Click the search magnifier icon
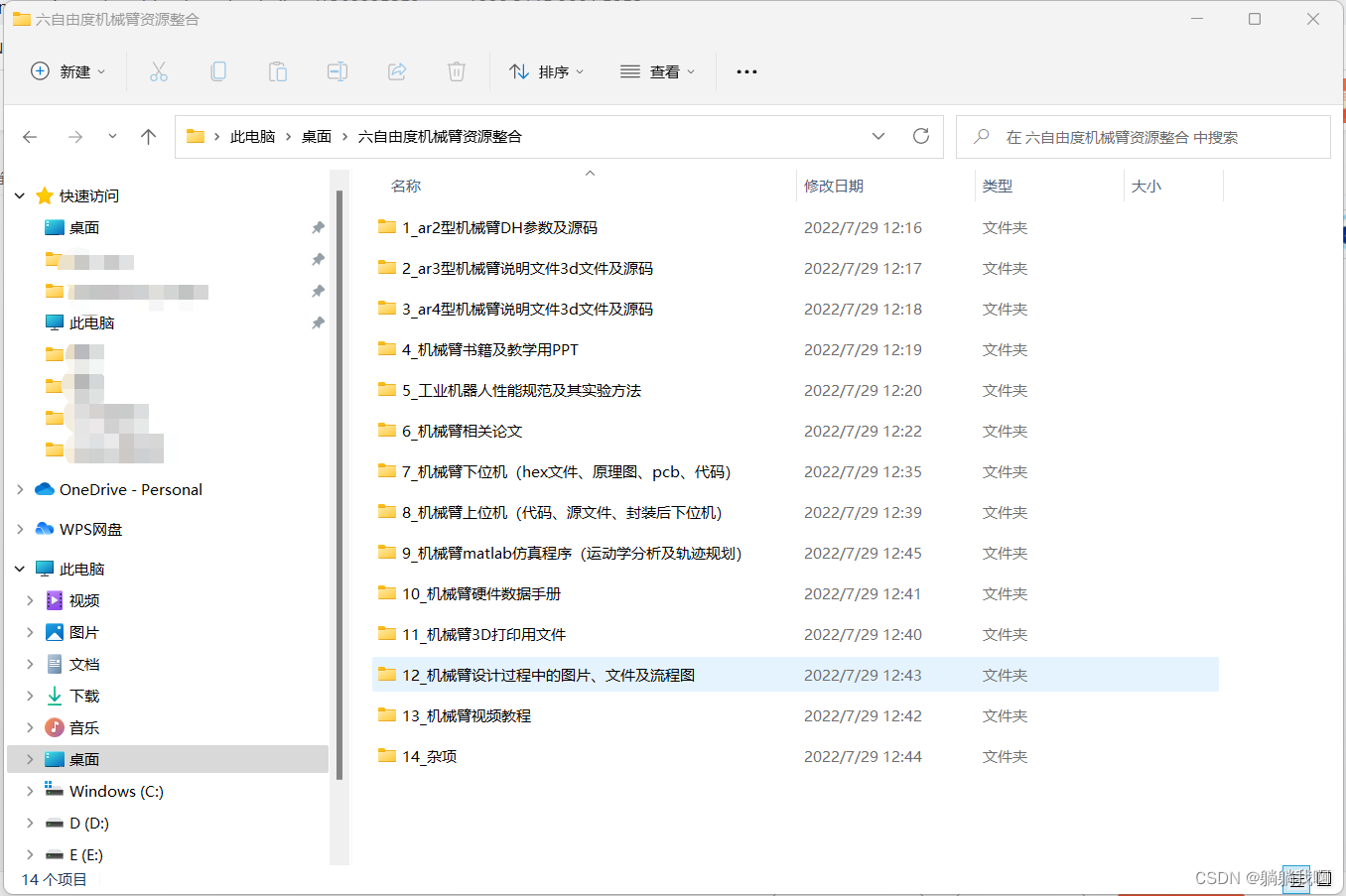 tap(981, 137)
